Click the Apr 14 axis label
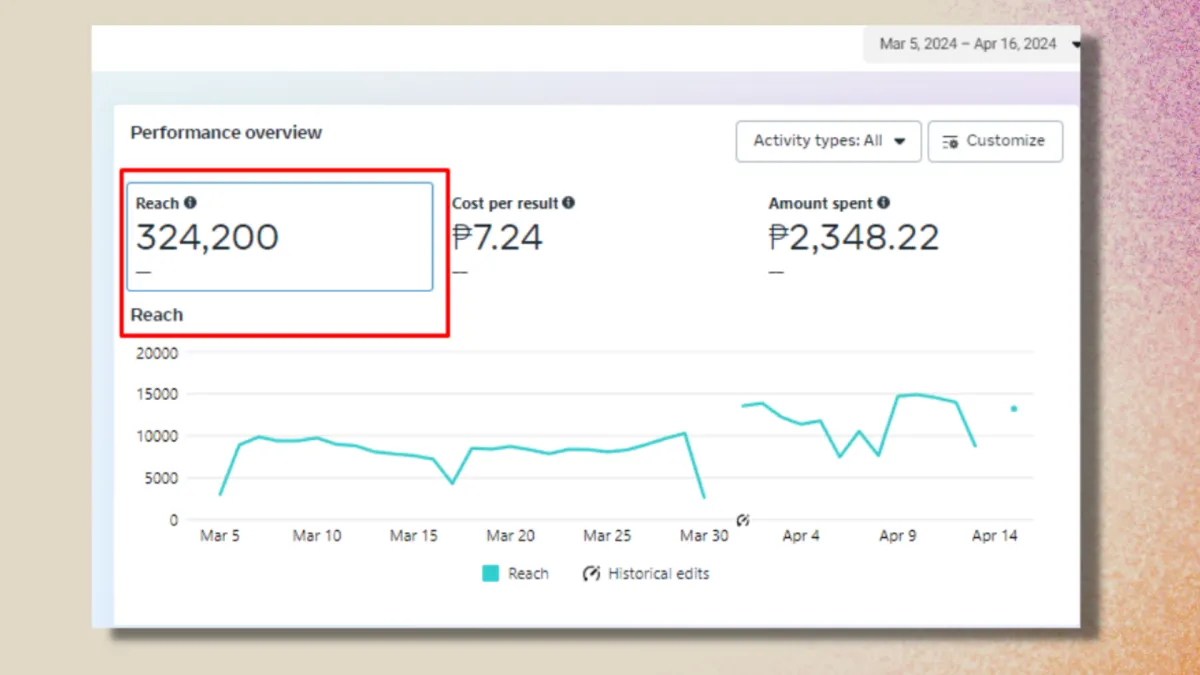This screenshot has height=675, width=1200. (x=995, y=536)
